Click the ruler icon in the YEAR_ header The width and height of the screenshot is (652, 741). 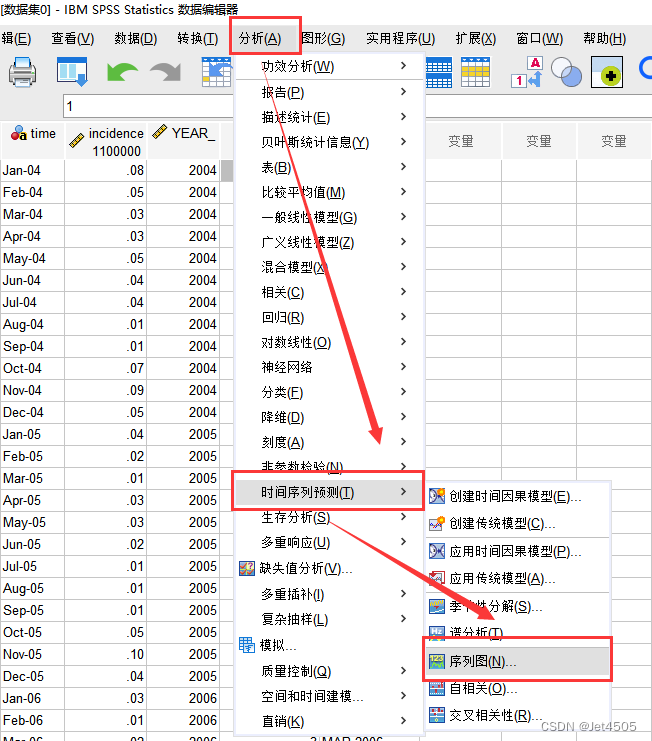tap(160, 132)
